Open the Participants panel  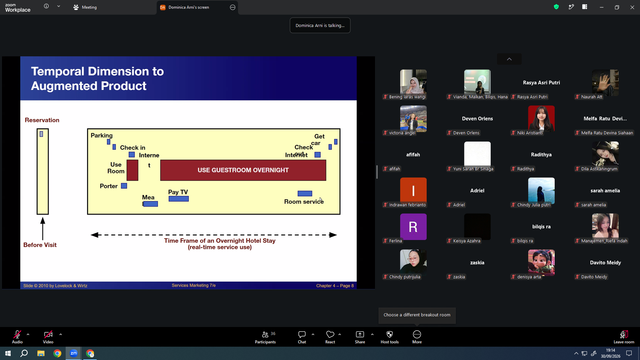click(266, 337)
